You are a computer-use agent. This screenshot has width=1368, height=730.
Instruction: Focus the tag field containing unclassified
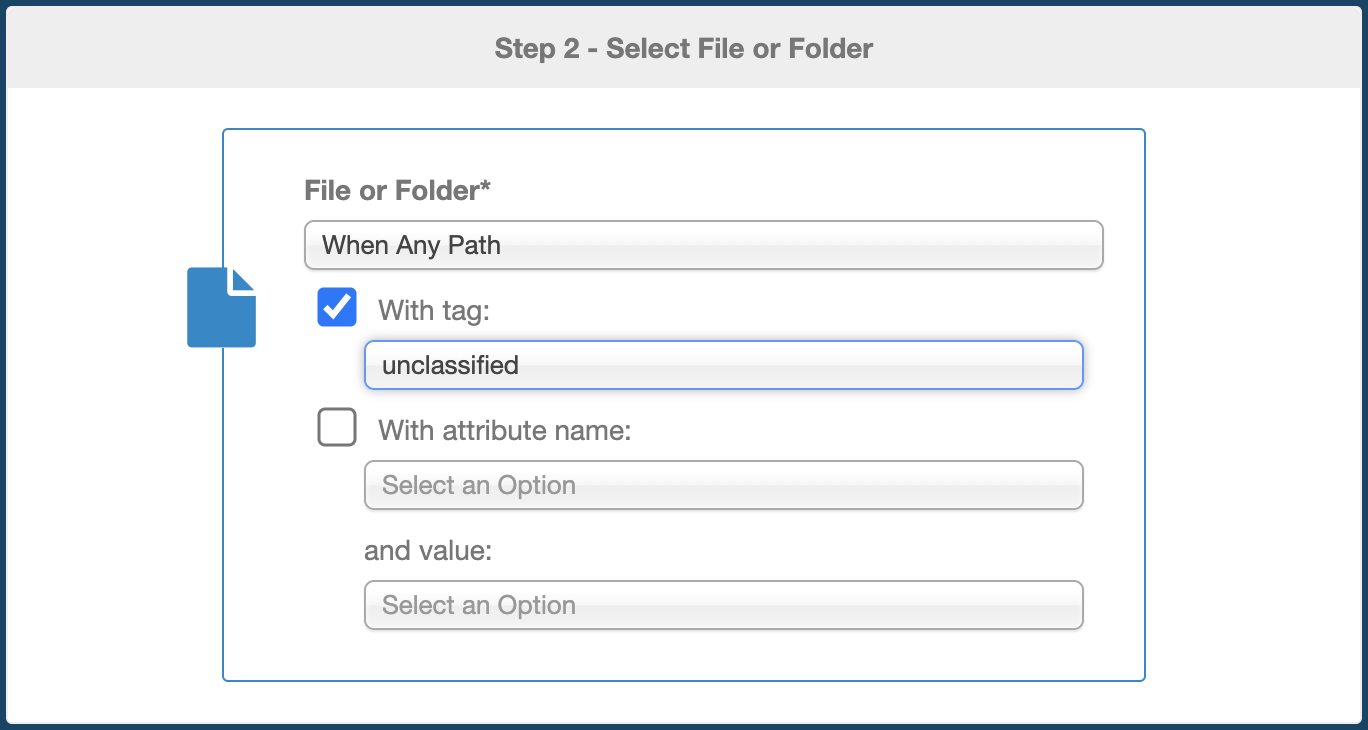pyautogui.click(x=723, y=365)
